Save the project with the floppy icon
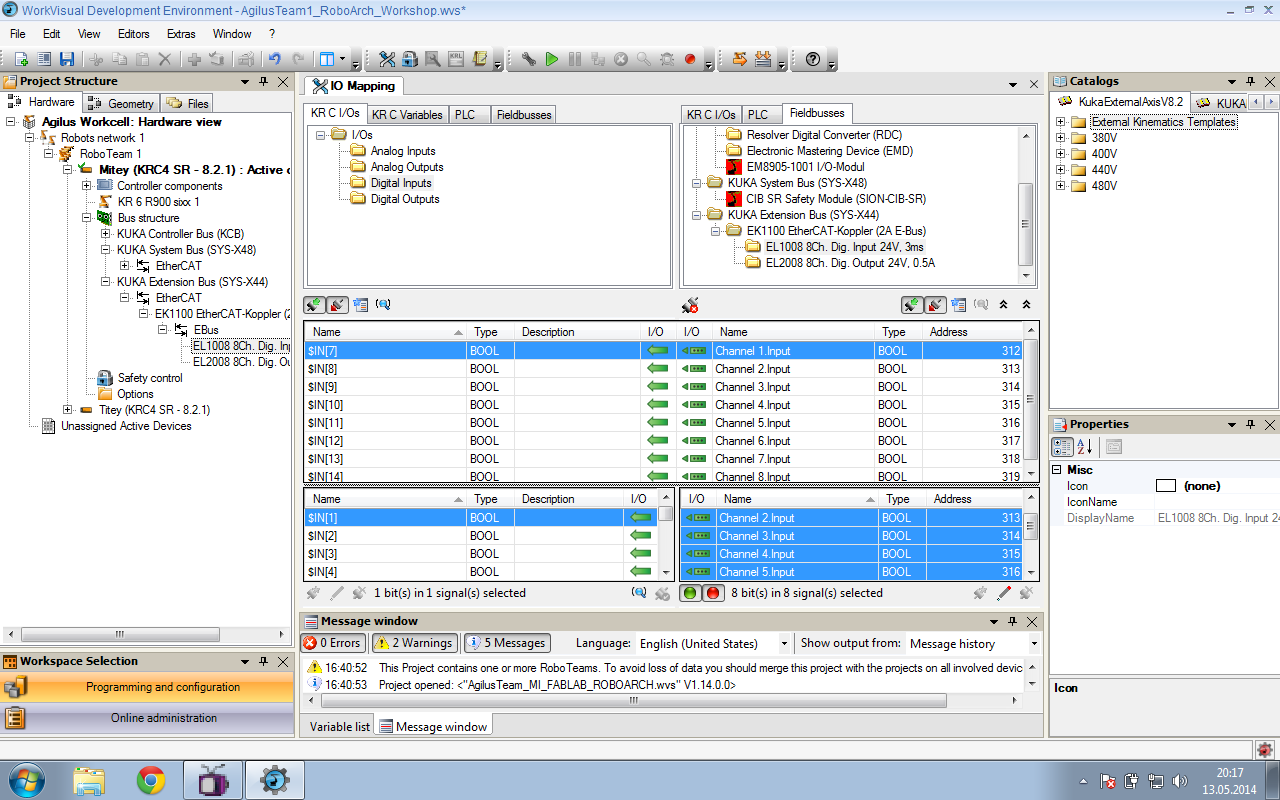Screen dimensions: 1280x800 click(x=67, y=60)
